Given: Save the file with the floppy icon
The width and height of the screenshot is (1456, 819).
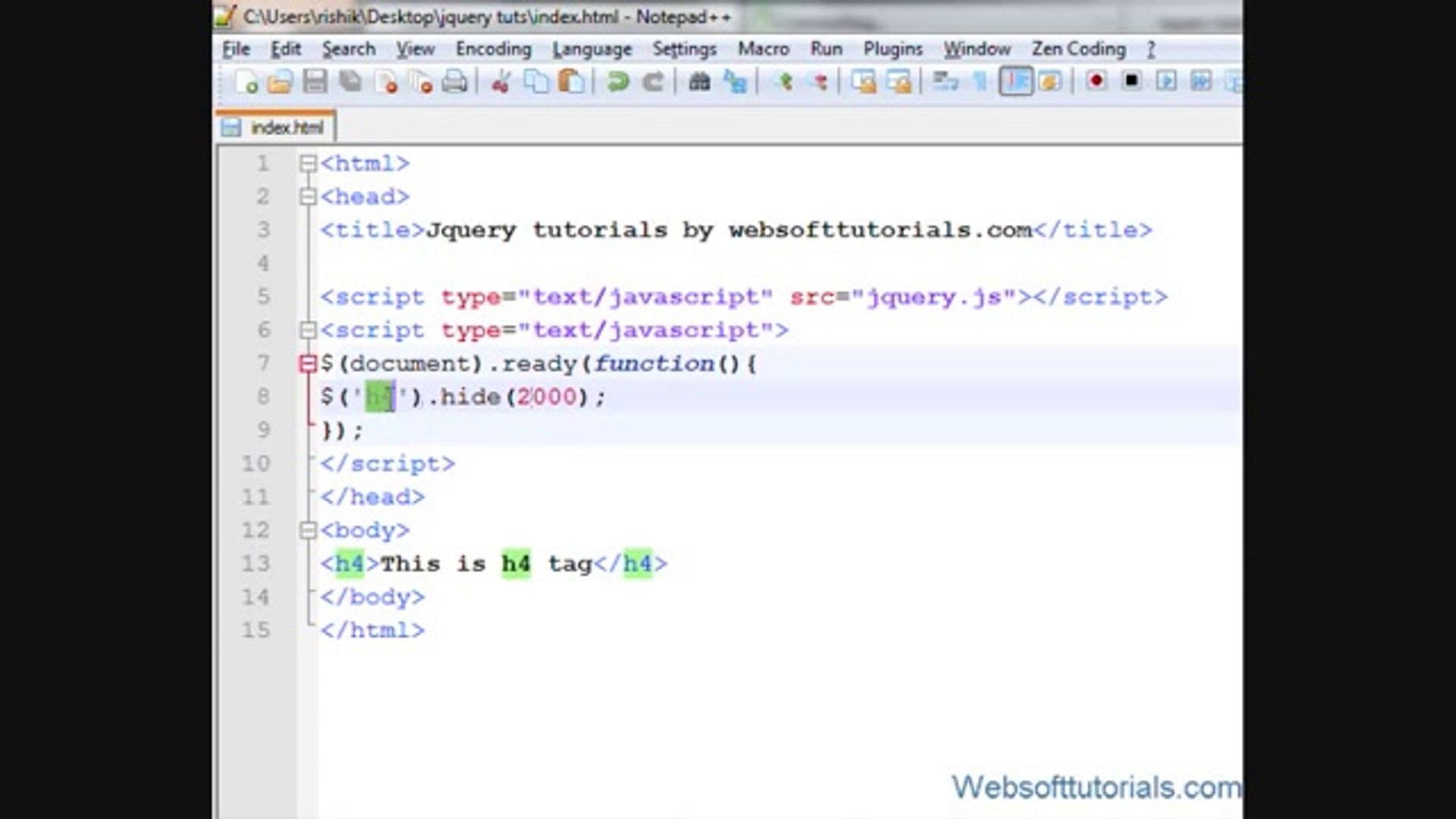Looking at the screenshot, I should coord(315,82).
